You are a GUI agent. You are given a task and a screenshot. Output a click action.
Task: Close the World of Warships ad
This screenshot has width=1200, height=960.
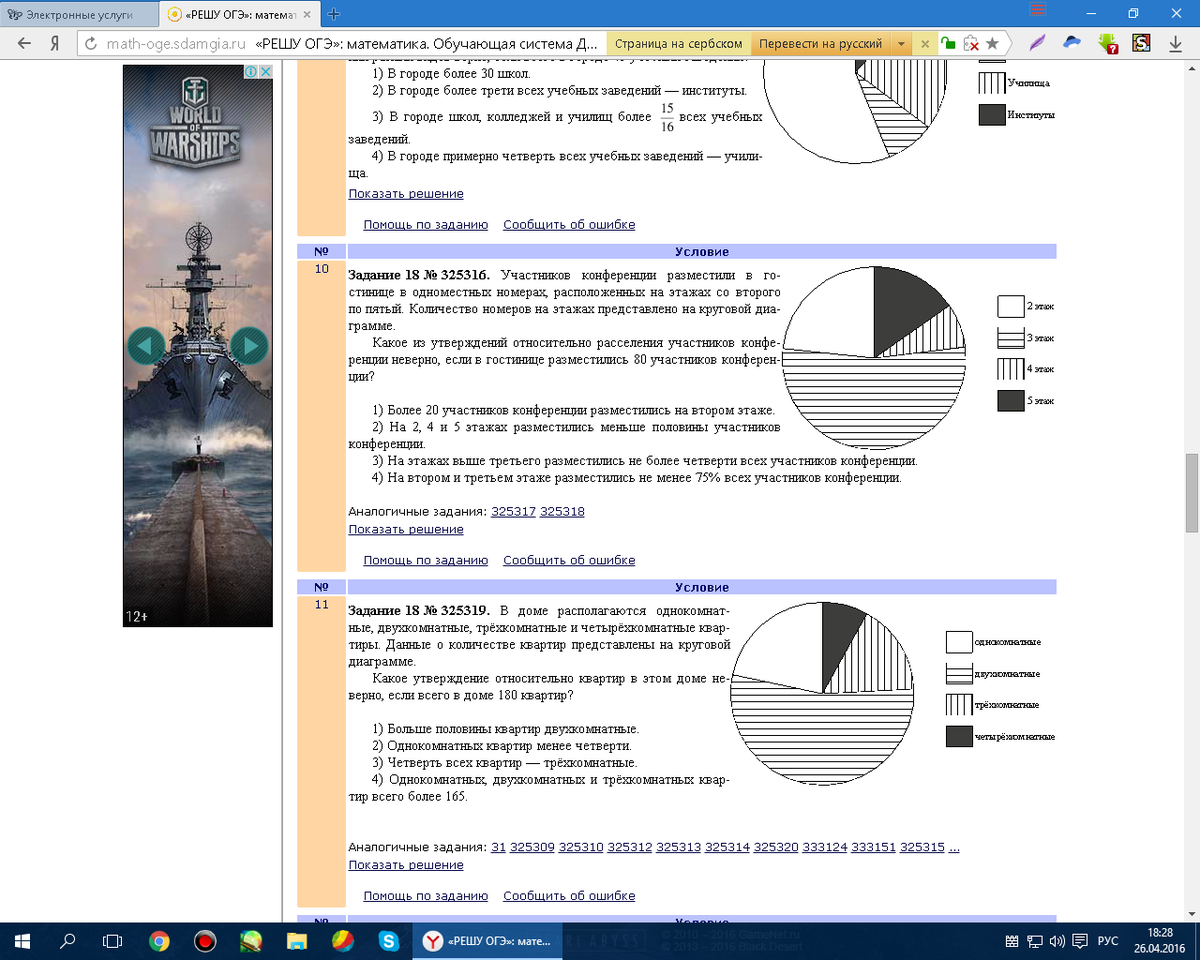(266, 72)
